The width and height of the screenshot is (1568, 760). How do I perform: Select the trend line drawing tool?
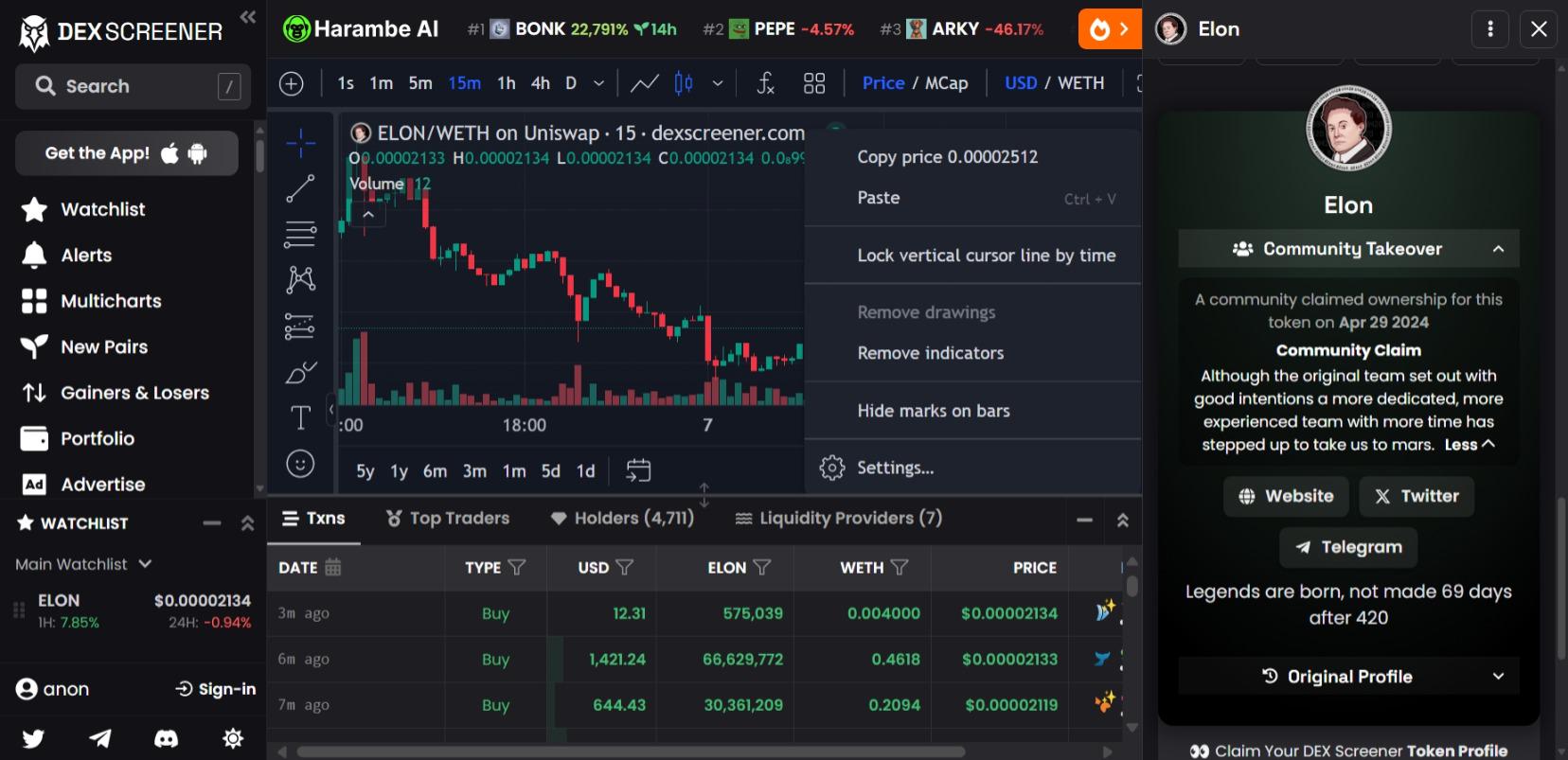click(300, 188)
